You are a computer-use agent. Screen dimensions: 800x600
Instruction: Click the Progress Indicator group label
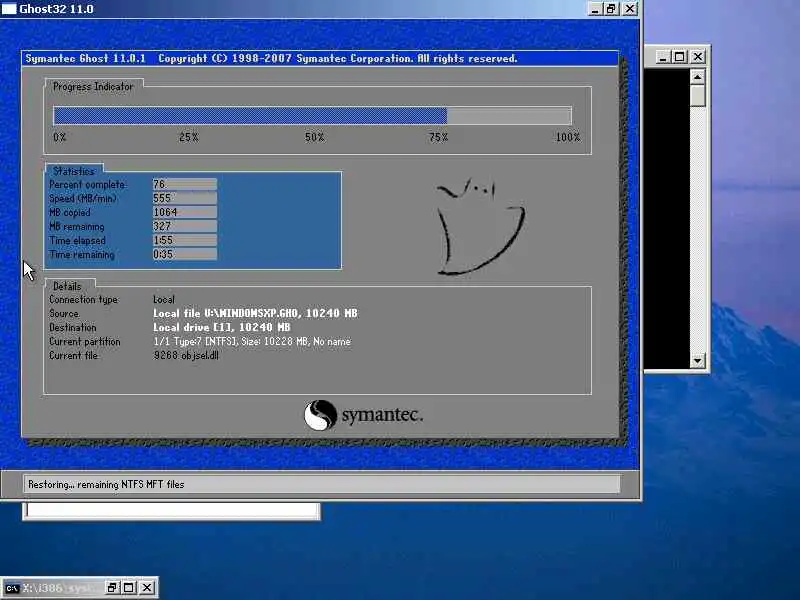93,87
